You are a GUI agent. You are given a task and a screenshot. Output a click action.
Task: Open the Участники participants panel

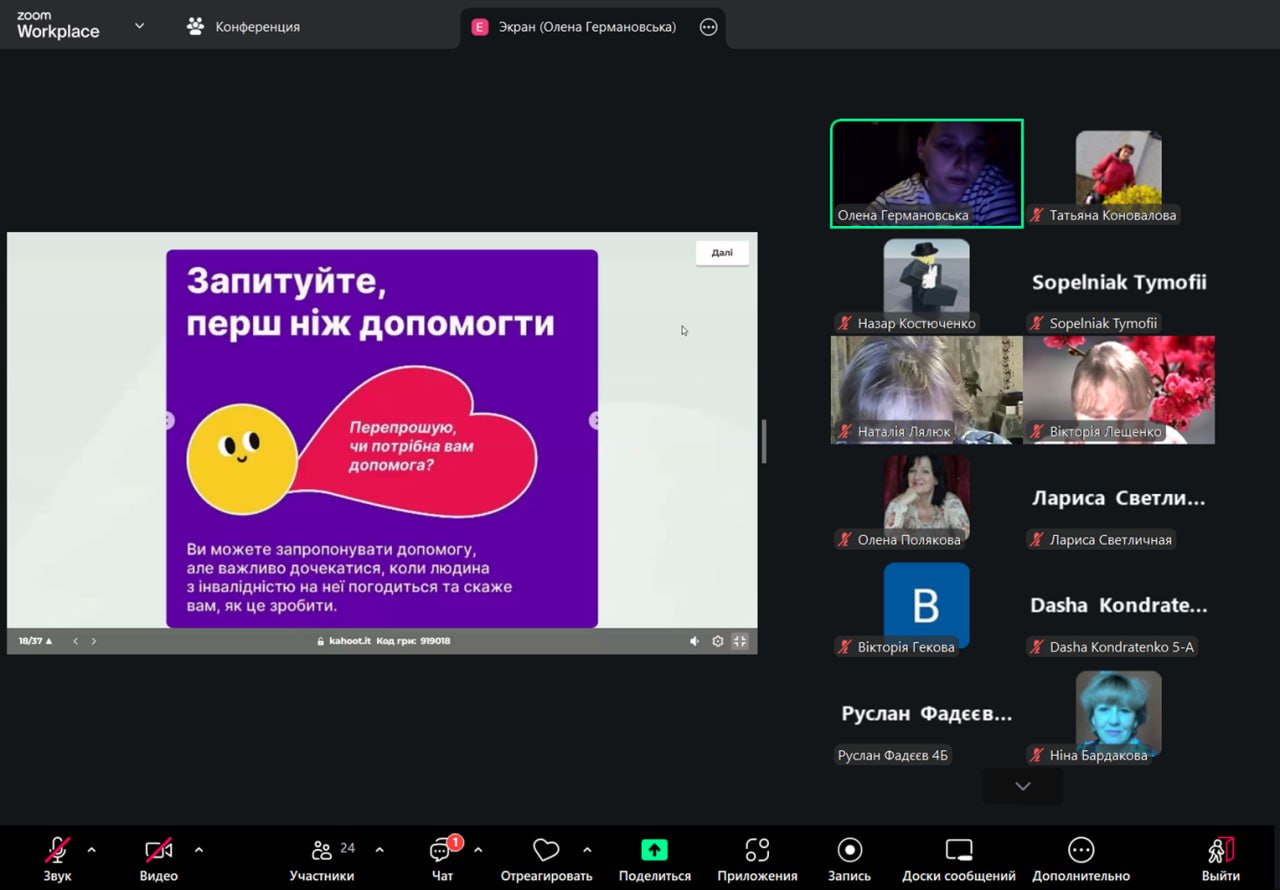pos(322,851)
